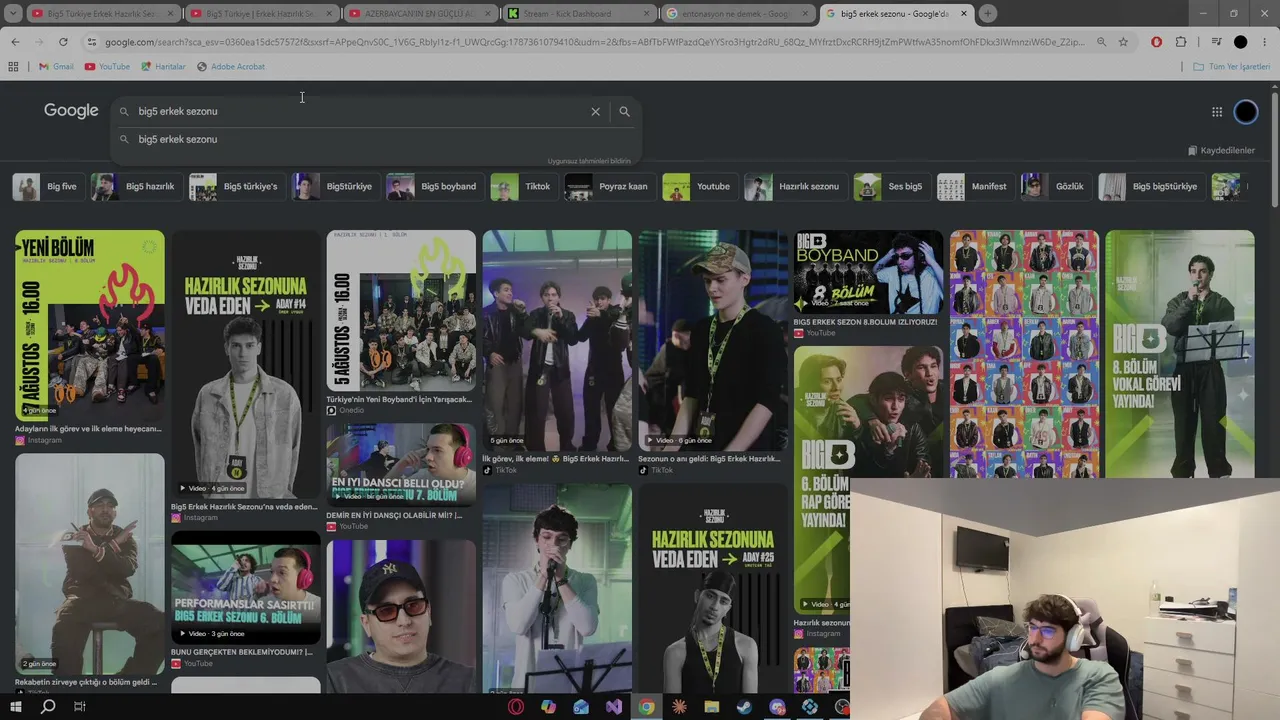Open the Google account avatar
This screenshot has height=720, width=1280.
click(1245, 112)
